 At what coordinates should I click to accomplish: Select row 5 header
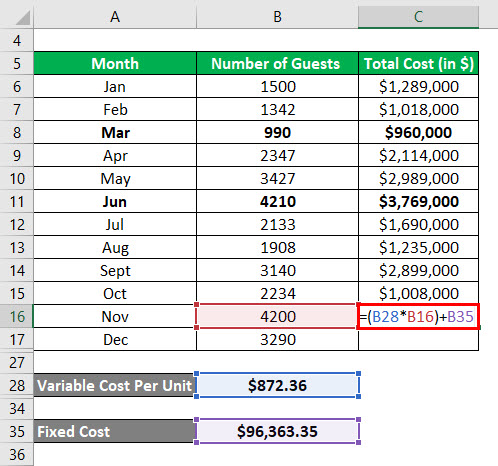click(17, 63)
